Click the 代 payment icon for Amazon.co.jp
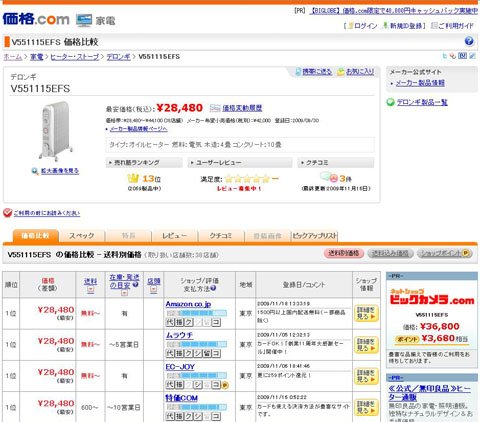 click(170, 322)
